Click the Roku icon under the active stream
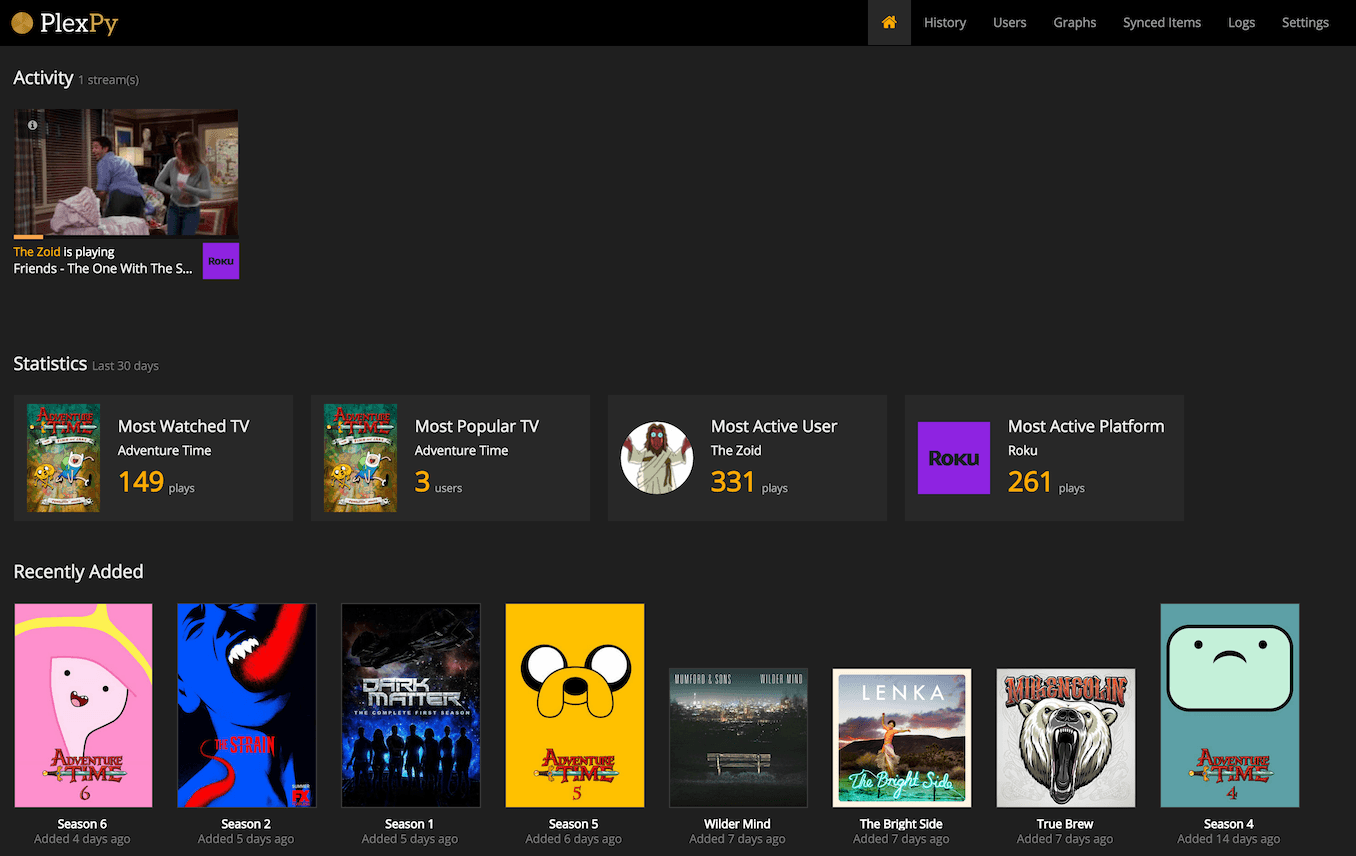 [x=221, y=261]
